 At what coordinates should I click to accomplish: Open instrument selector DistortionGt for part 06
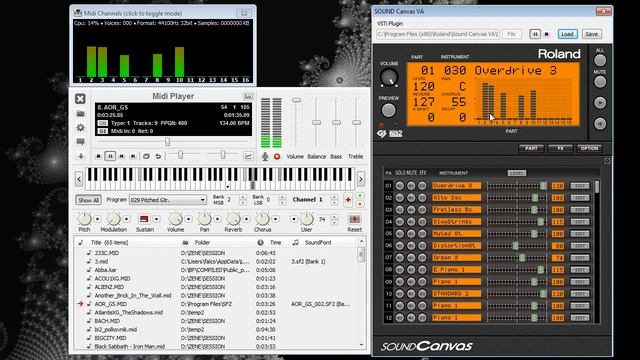click(x=456, y=246)
